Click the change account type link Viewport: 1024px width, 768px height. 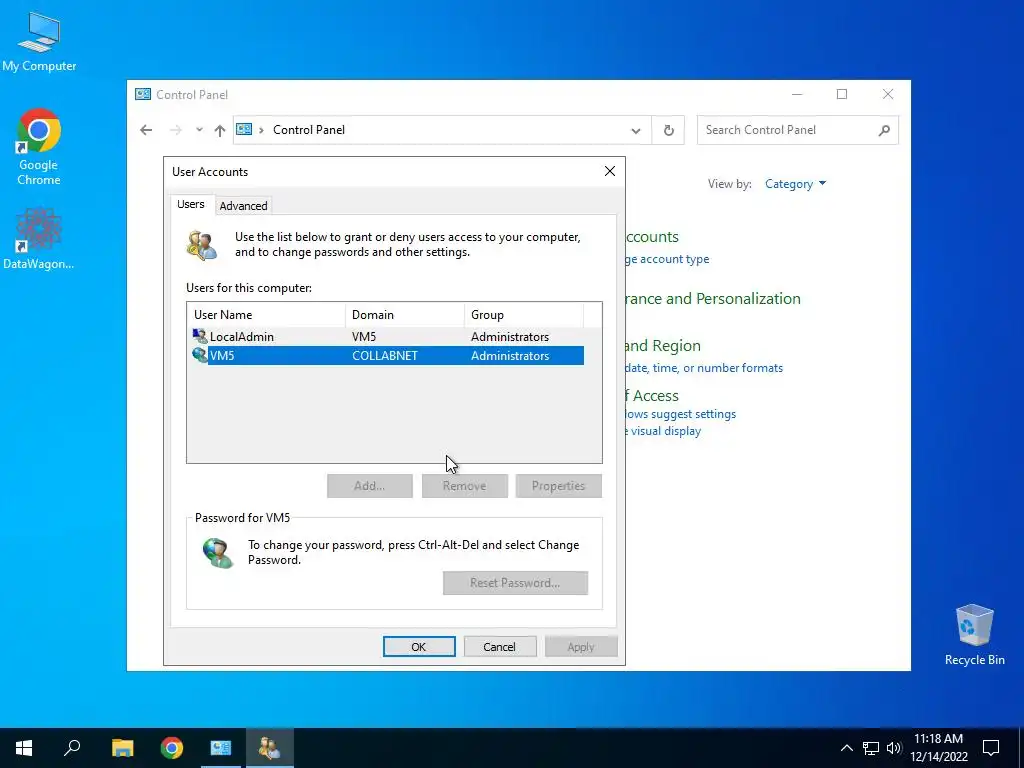pyautogui.click(x=667, y=259)
